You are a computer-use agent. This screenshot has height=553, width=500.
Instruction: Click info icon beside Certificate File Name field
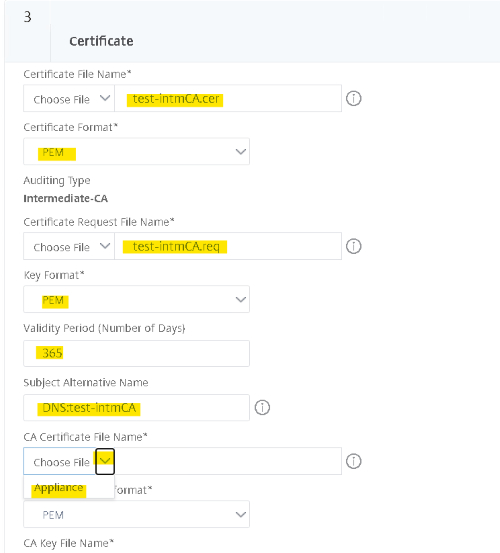click(353, 98)
